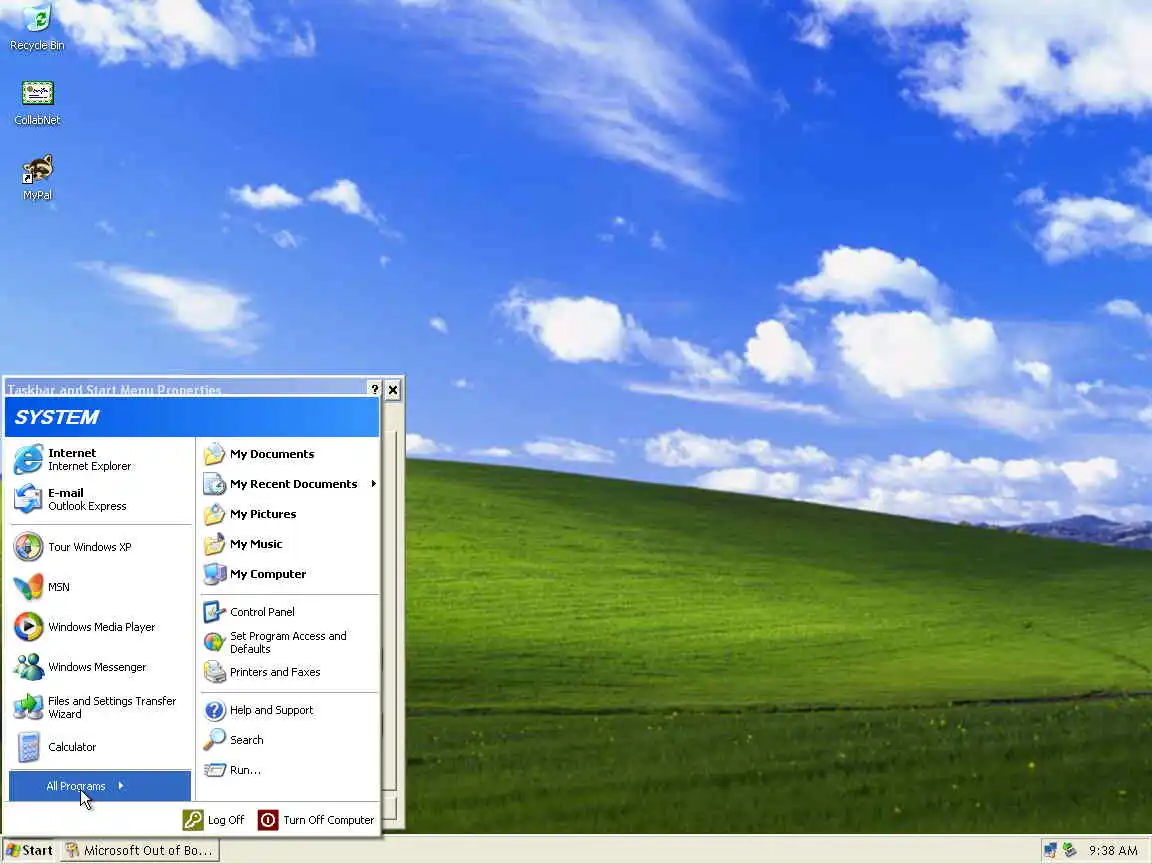This screenshot has width=1152, height=864.
Task: Launch Windows Media Player icon
Action: [28, 627]
